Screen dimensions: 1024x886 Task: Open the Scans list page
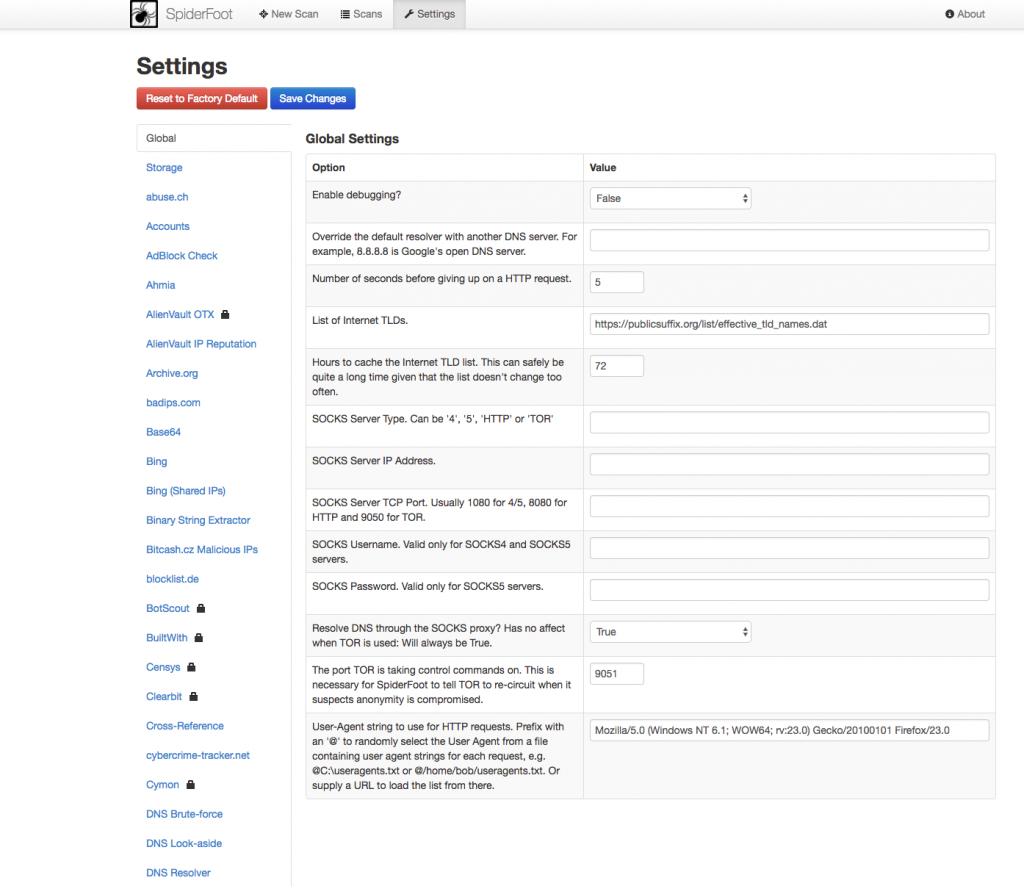[x=361, y=14]
